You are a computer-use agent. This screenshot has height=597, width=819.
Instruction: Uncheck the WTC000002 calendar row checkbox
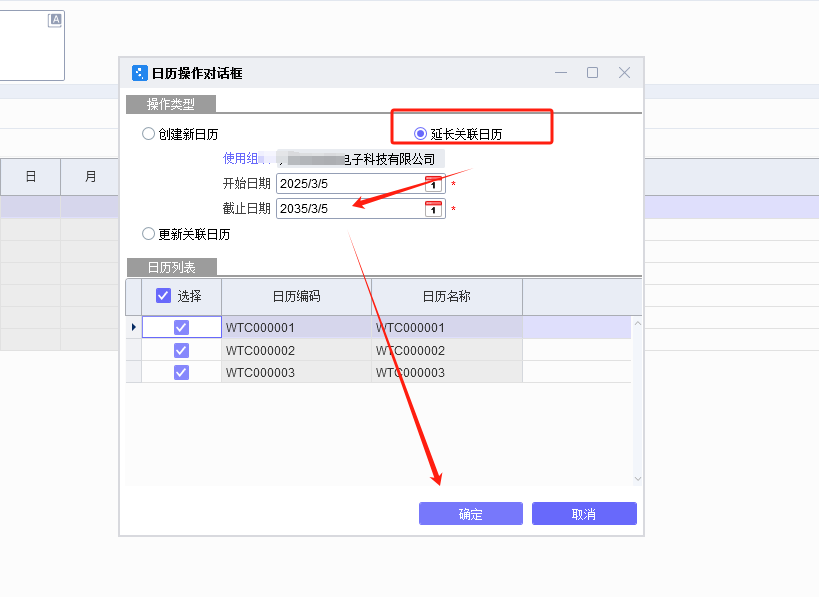coord(182,350)
